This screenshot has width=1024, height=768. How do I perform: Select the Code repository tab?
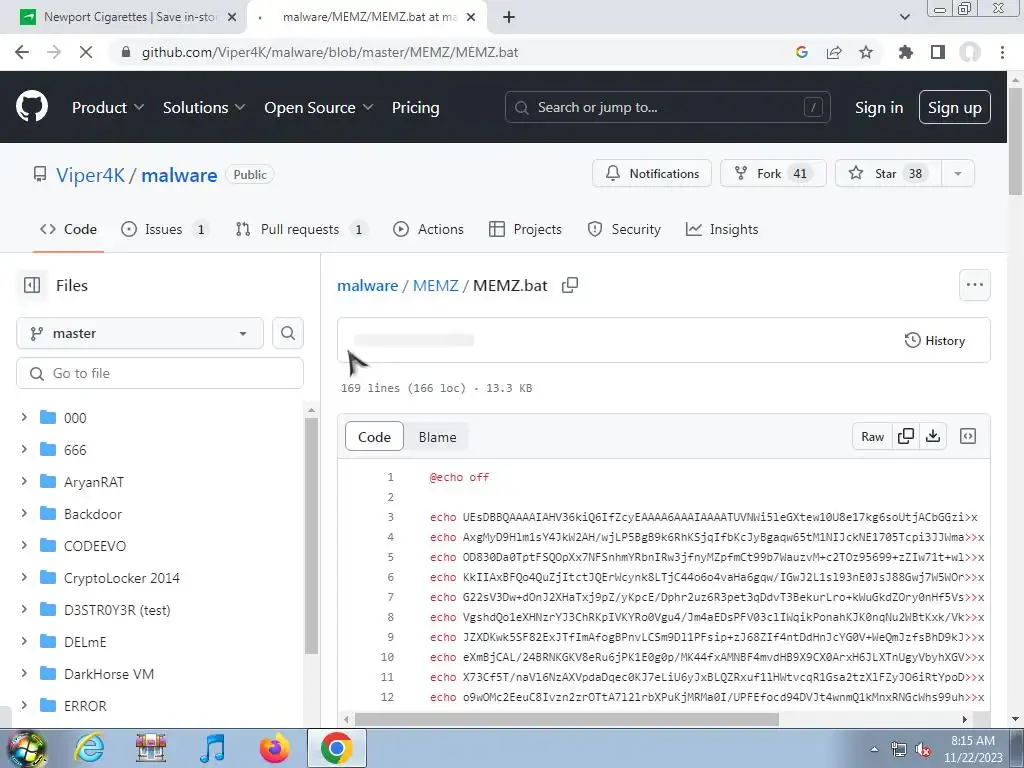69,229
